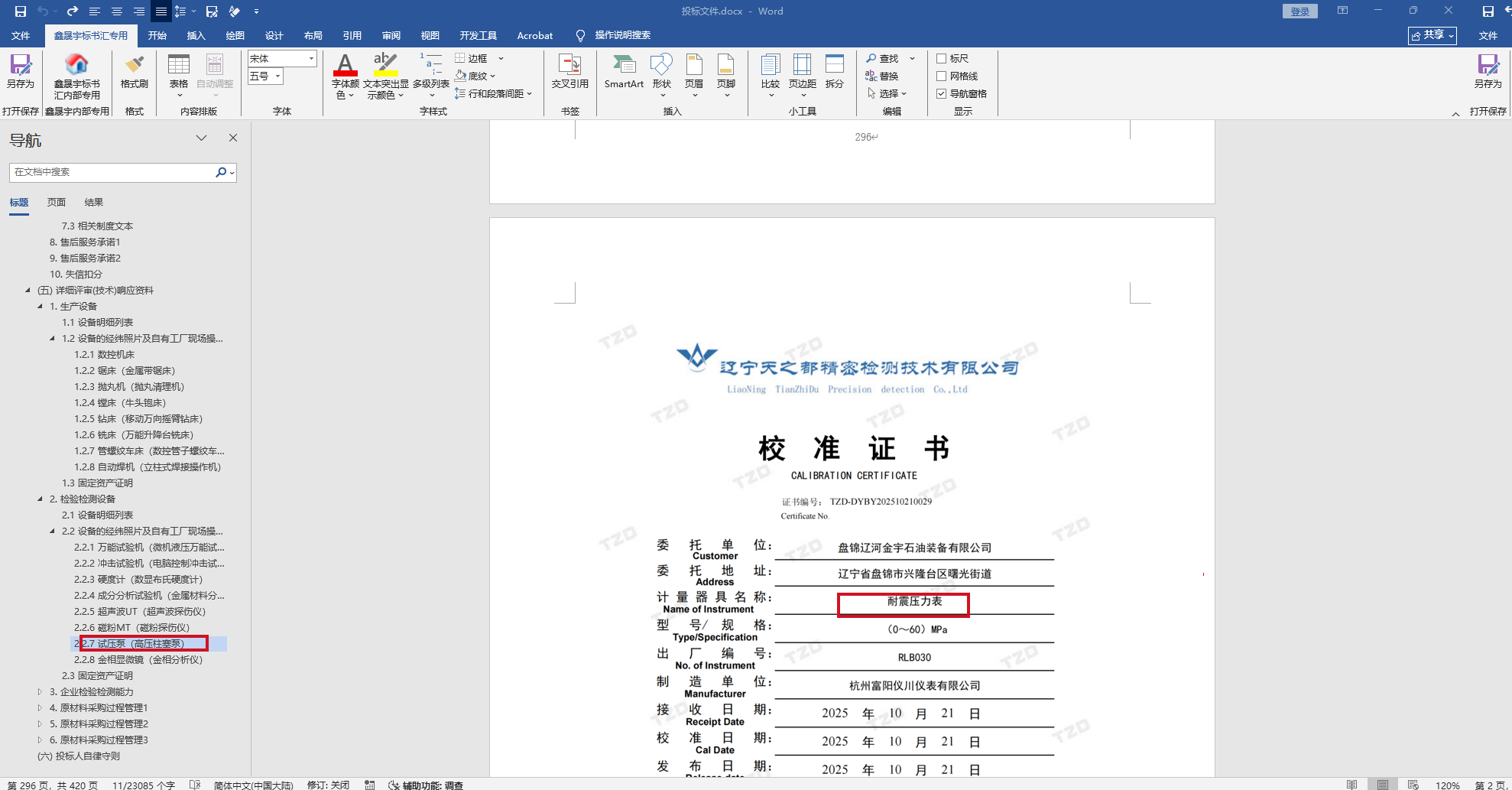Enable the 标尺 ruler checkbox
The image size is (1512, 790).
pyautogui.click(x=942, y=59)
